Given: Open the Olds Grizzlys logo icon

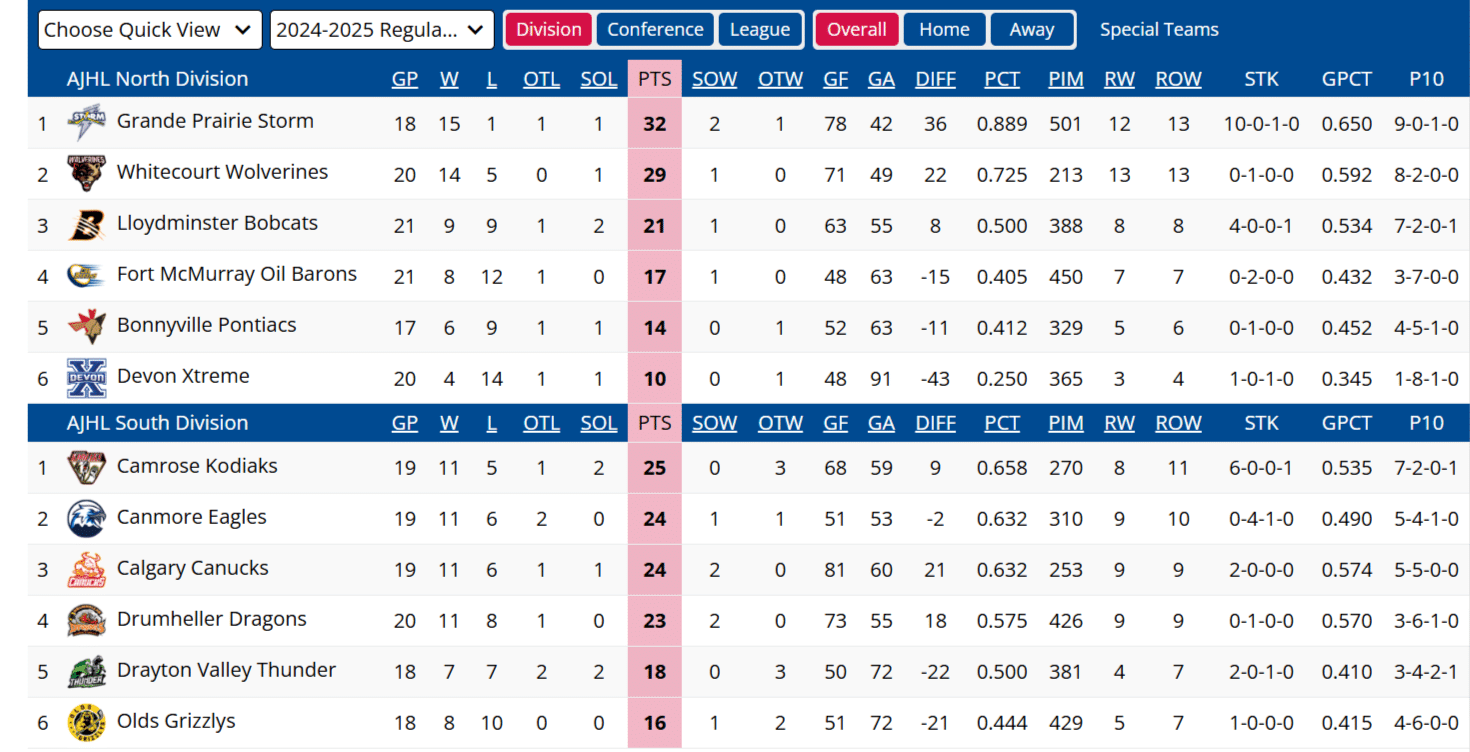Looking at the screenshot, I should pyautogui.click(x=86, y=722).
